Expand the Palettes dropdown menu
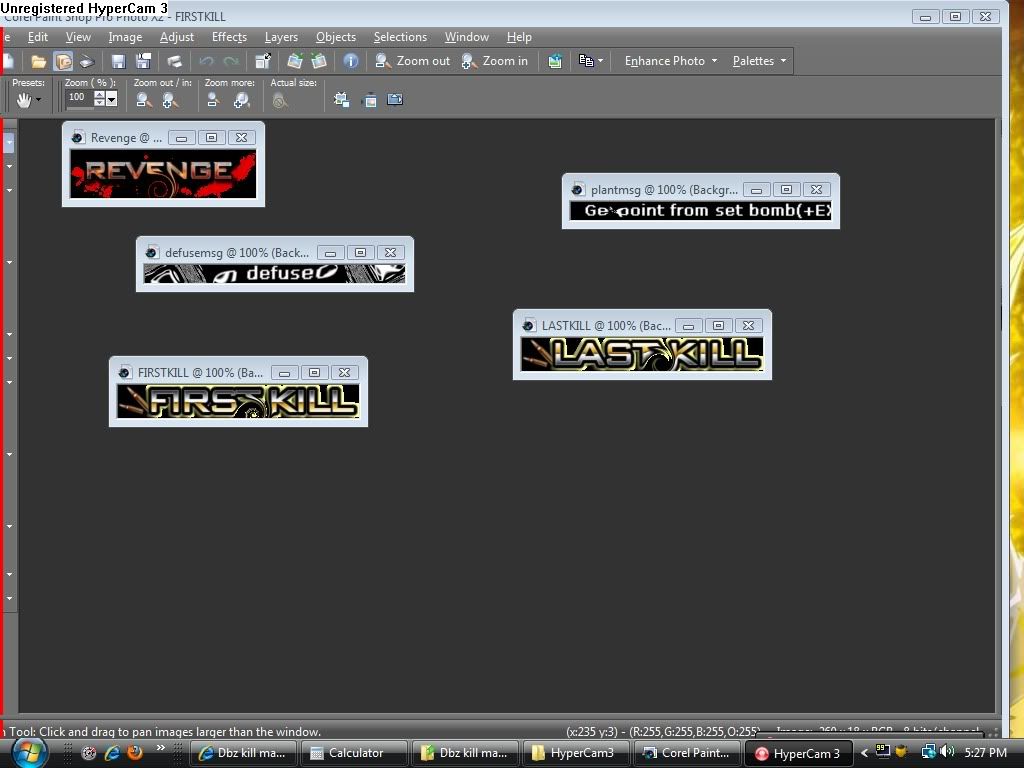Image resolution: width=1024 pixels, height=768 pixels. coord(759,61)
